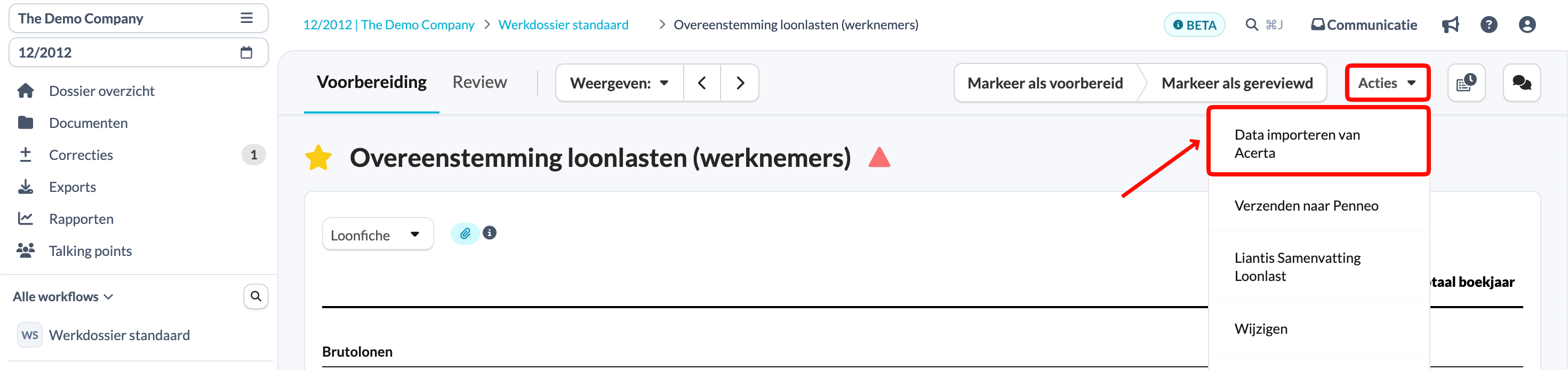Click the info icon beside the paperclip
The width and height of the screenshot is (1568, 370).
point(490,232)
